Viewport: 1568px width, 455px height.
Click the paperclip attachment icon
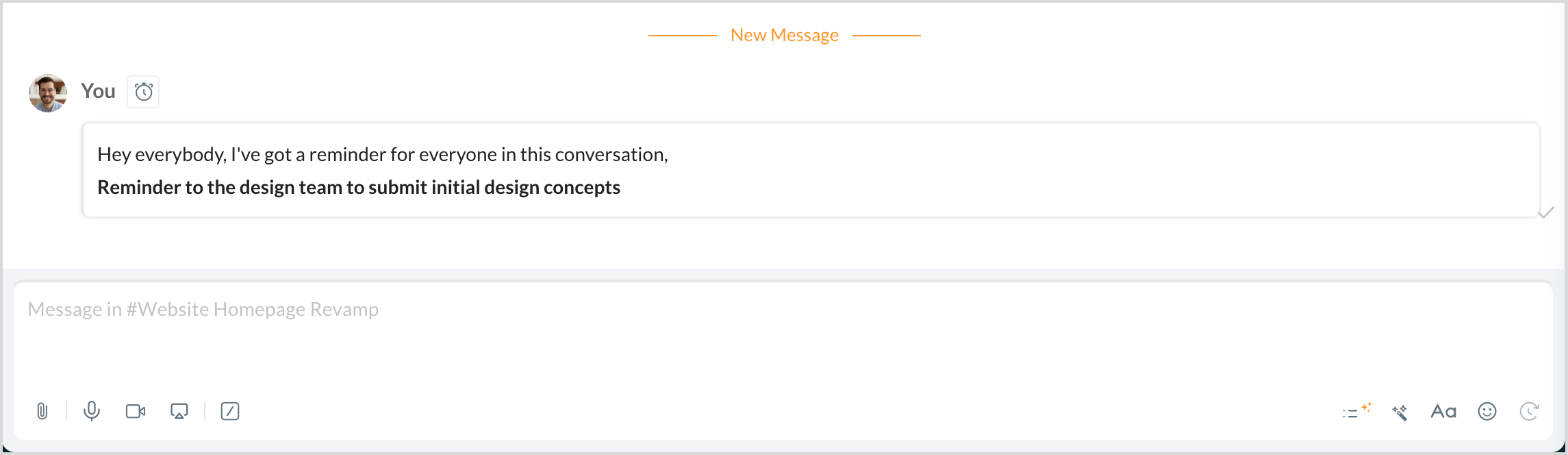pos(42,411)
